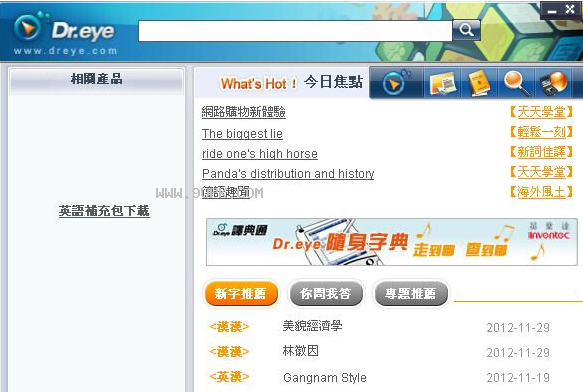This screenshot has height=392, width=583.
Task: Click the Dr.eye 隨身字典 banner ad
Action: point(392,242)
